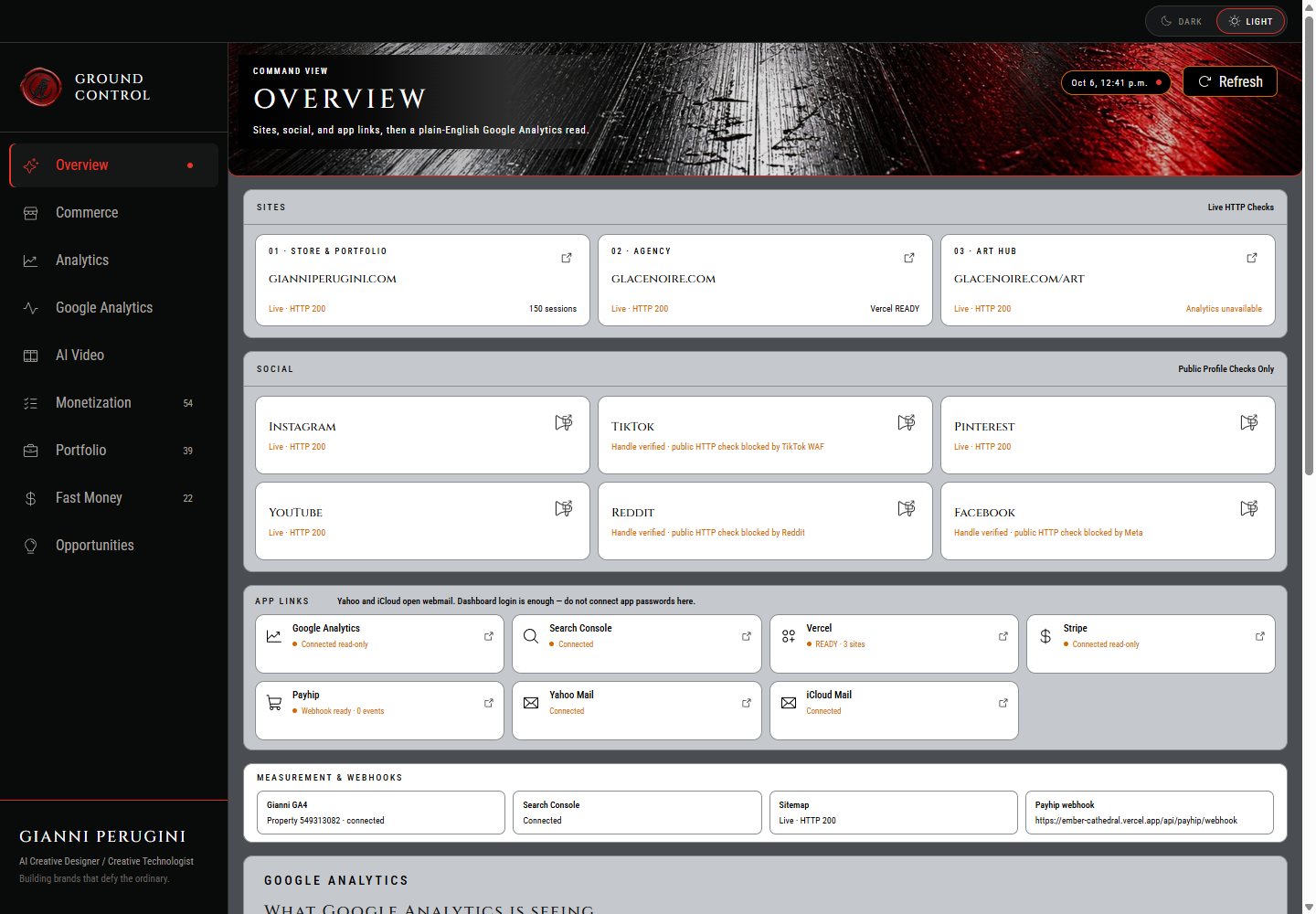Click the Yahoo Mail envelope icon

click(x=531, y=703)
